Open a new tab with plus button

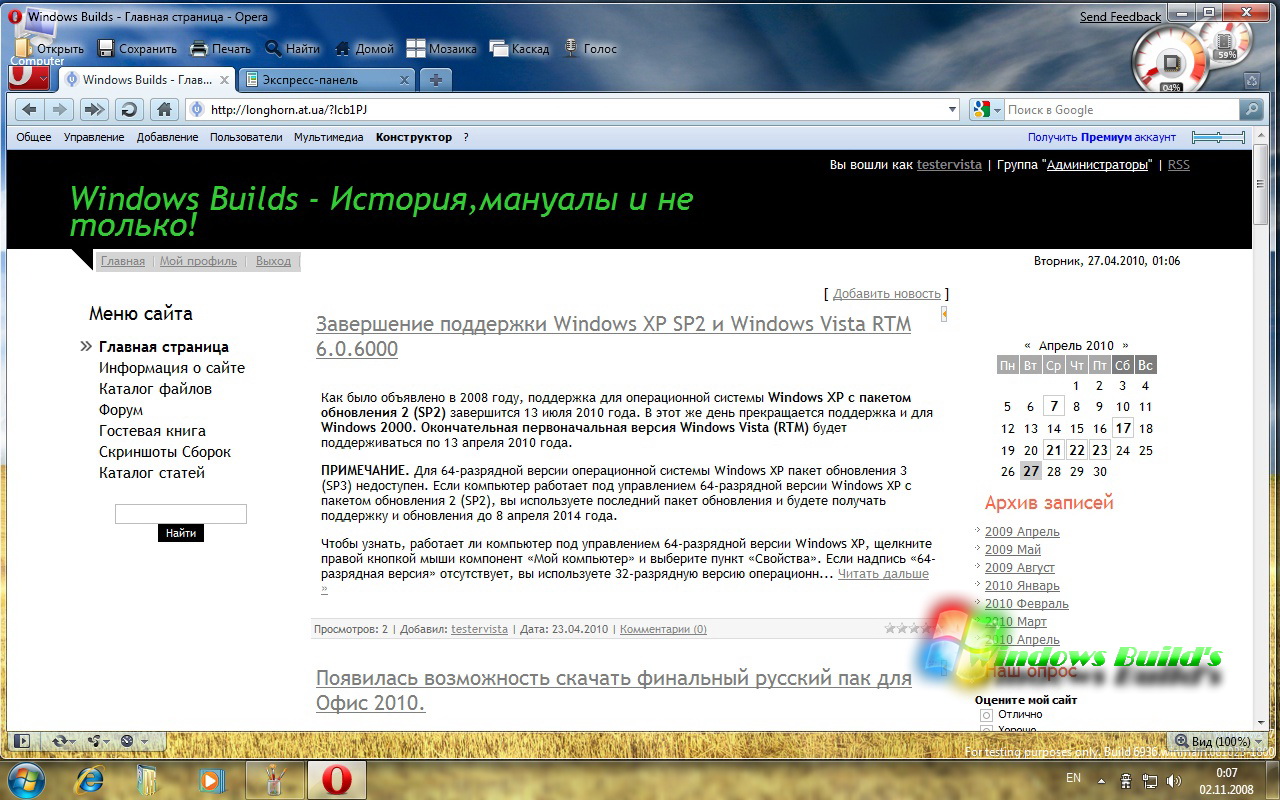(x=436, y=80)
